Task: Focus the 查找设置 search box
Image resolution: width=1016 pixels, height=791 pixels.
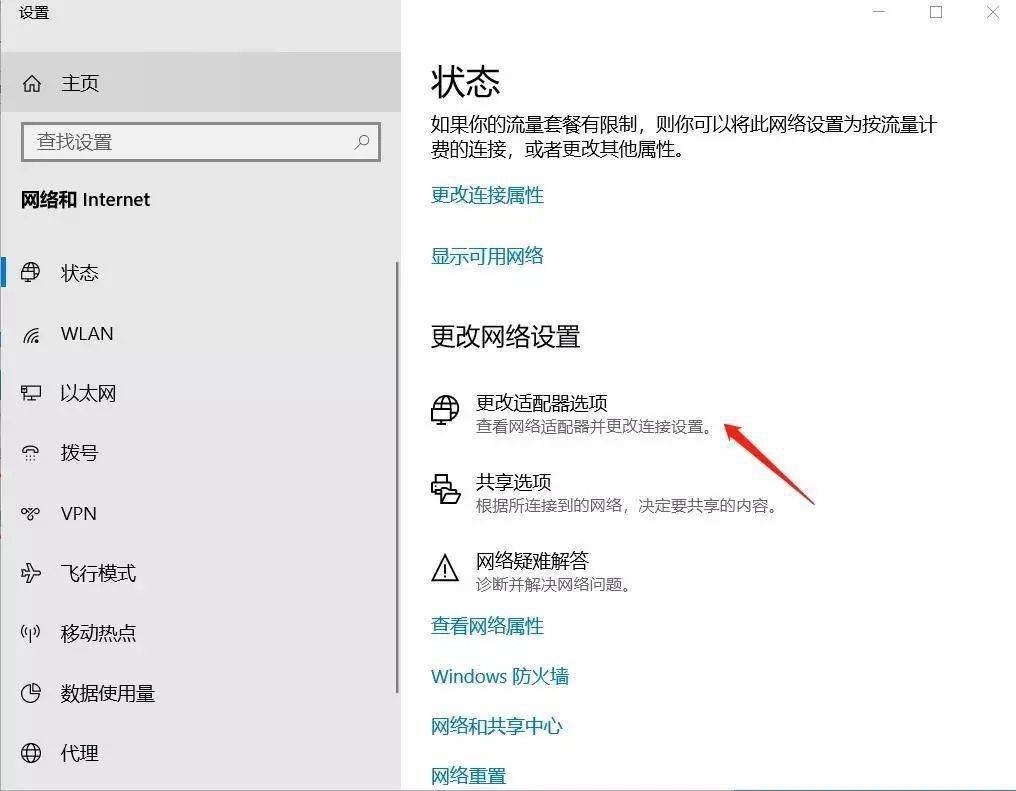Action: pos(201,142)
